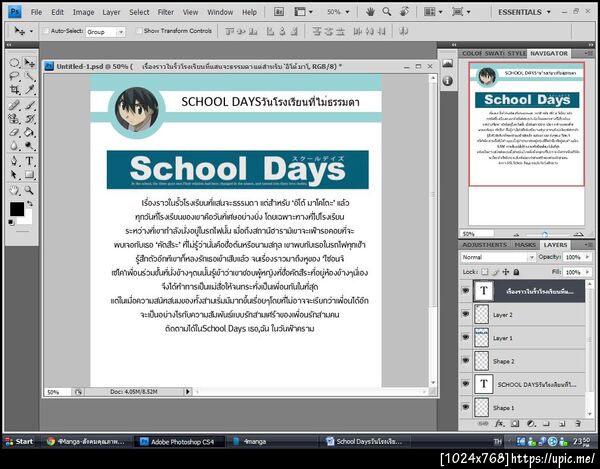Screen dimensions: 600x469
Task: Select the Magic Wand tool
Action: tap(29, 76)
